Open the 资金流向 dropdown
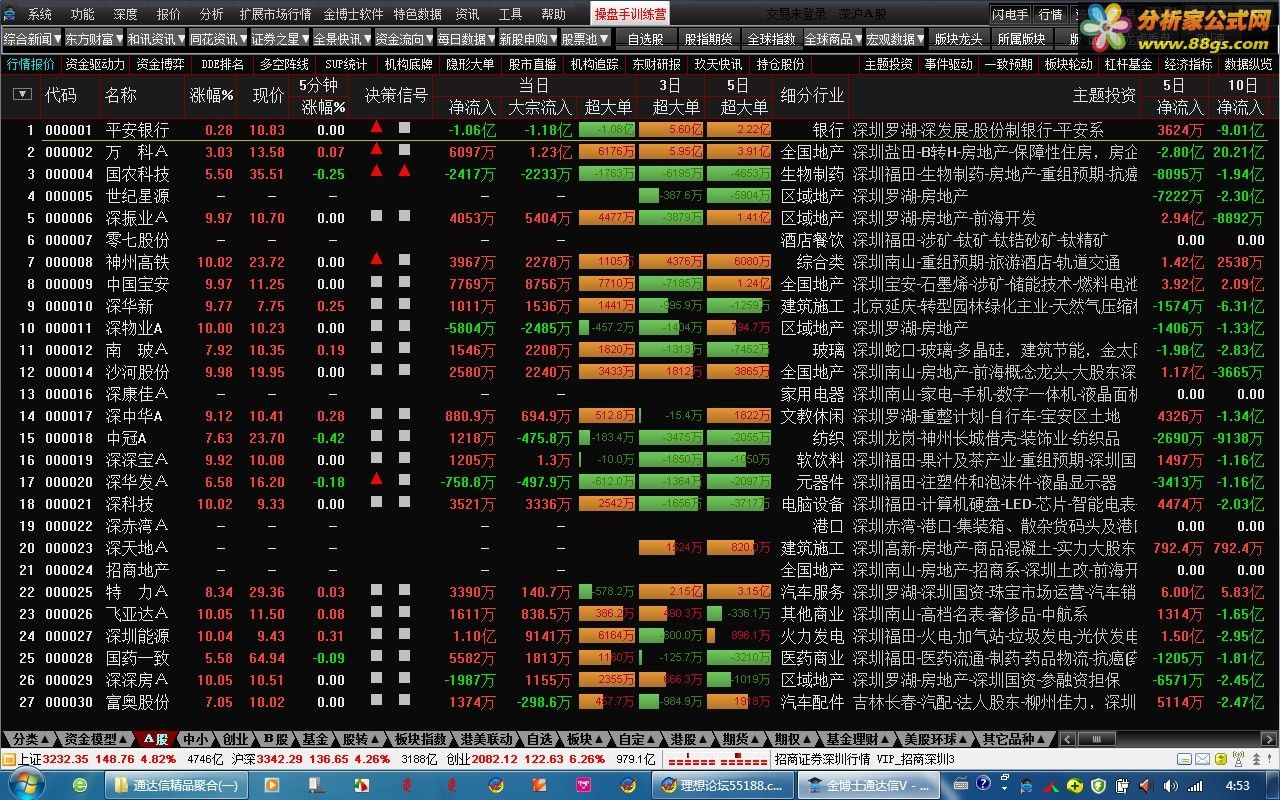Screen dimensions: 1280x800 click(x=403, y=39)
